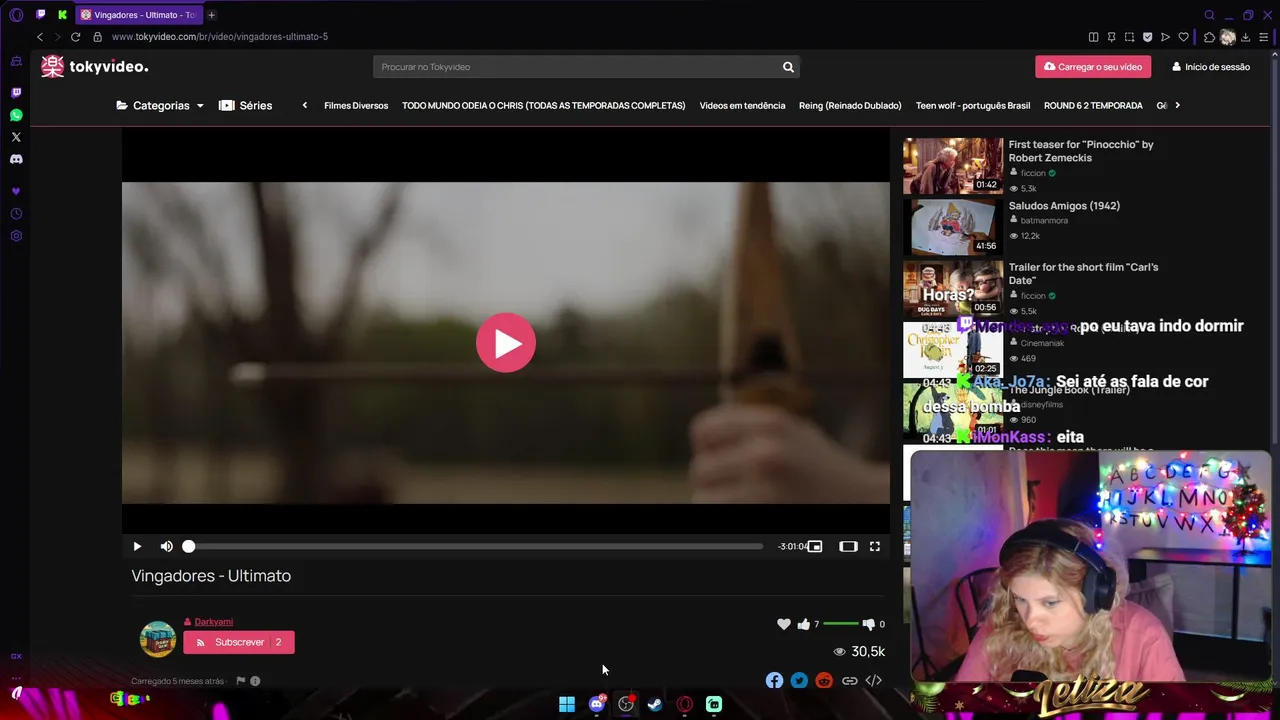Image resolution: width=1280 pixels, height=720 pixels.
Task: Toggle ad blocker shield icon in toolbar
Action: tap(1147, 37)
